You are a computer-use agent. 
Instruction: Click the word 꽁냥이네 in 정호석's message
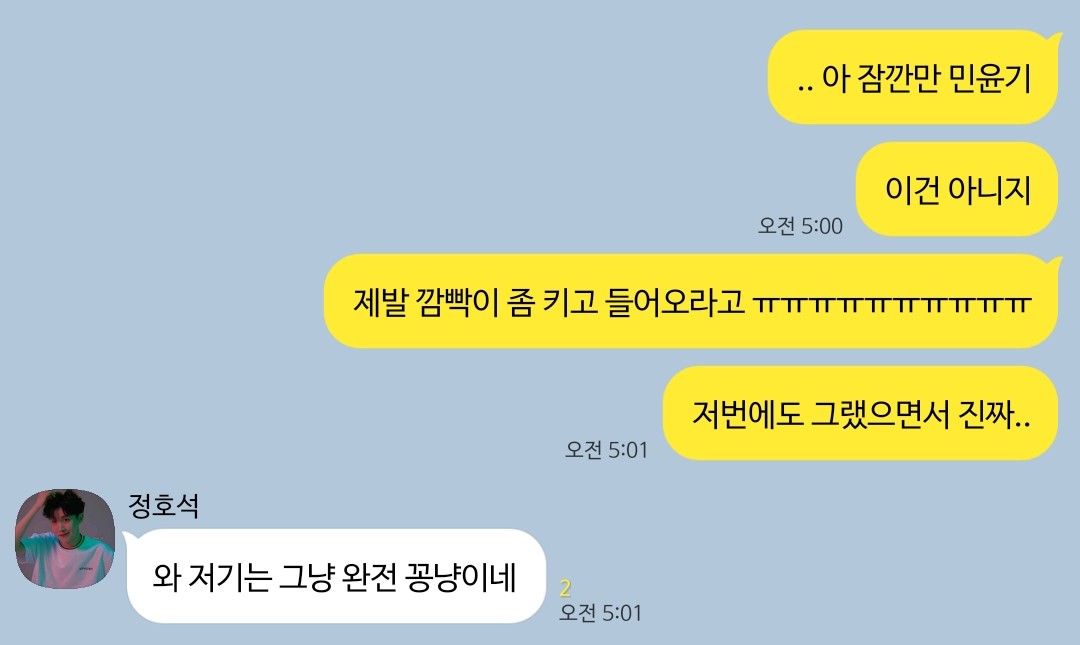click(x=461, y=577)
